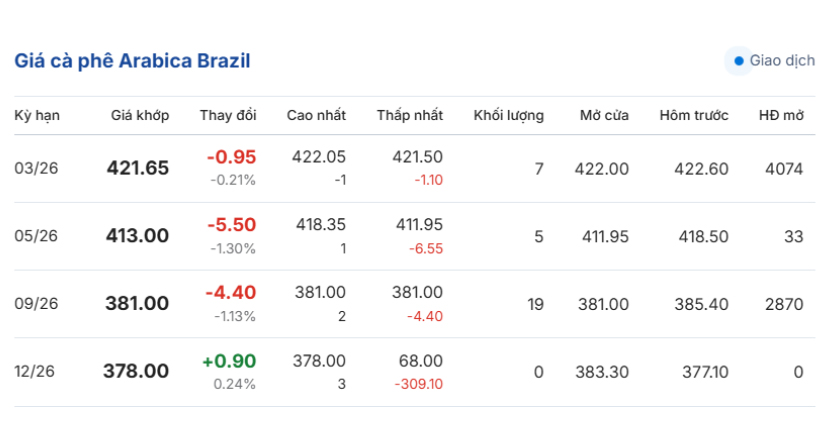Viewport: 825px width, 440px height.
Task: Click the Thay đổi column header
Action: [x=228, y=115]
